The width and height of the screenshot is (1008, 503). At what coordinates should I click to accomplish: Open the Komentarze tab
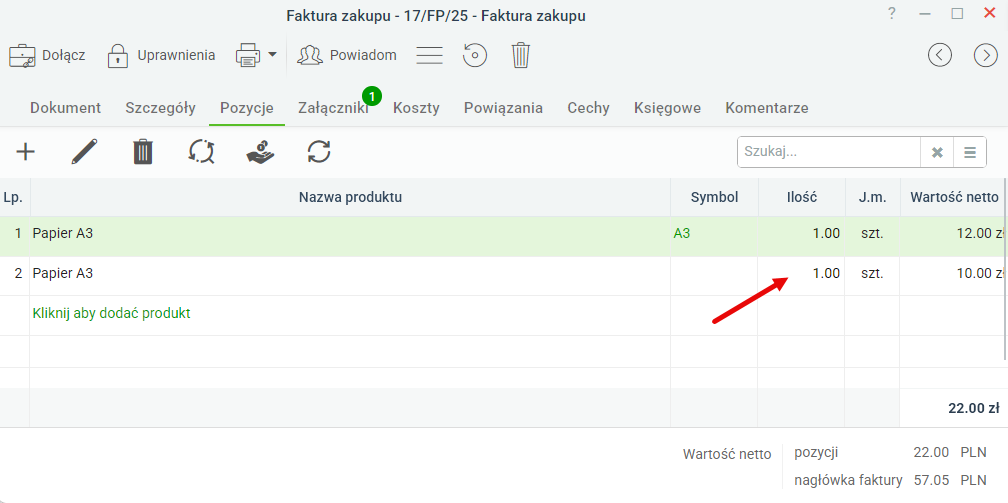point(767,108)
